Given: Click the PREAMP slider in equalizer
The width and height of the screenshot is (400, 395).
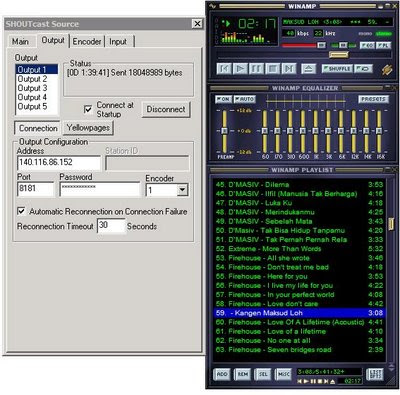Looking at the screenshot, I should pos(225,131).
